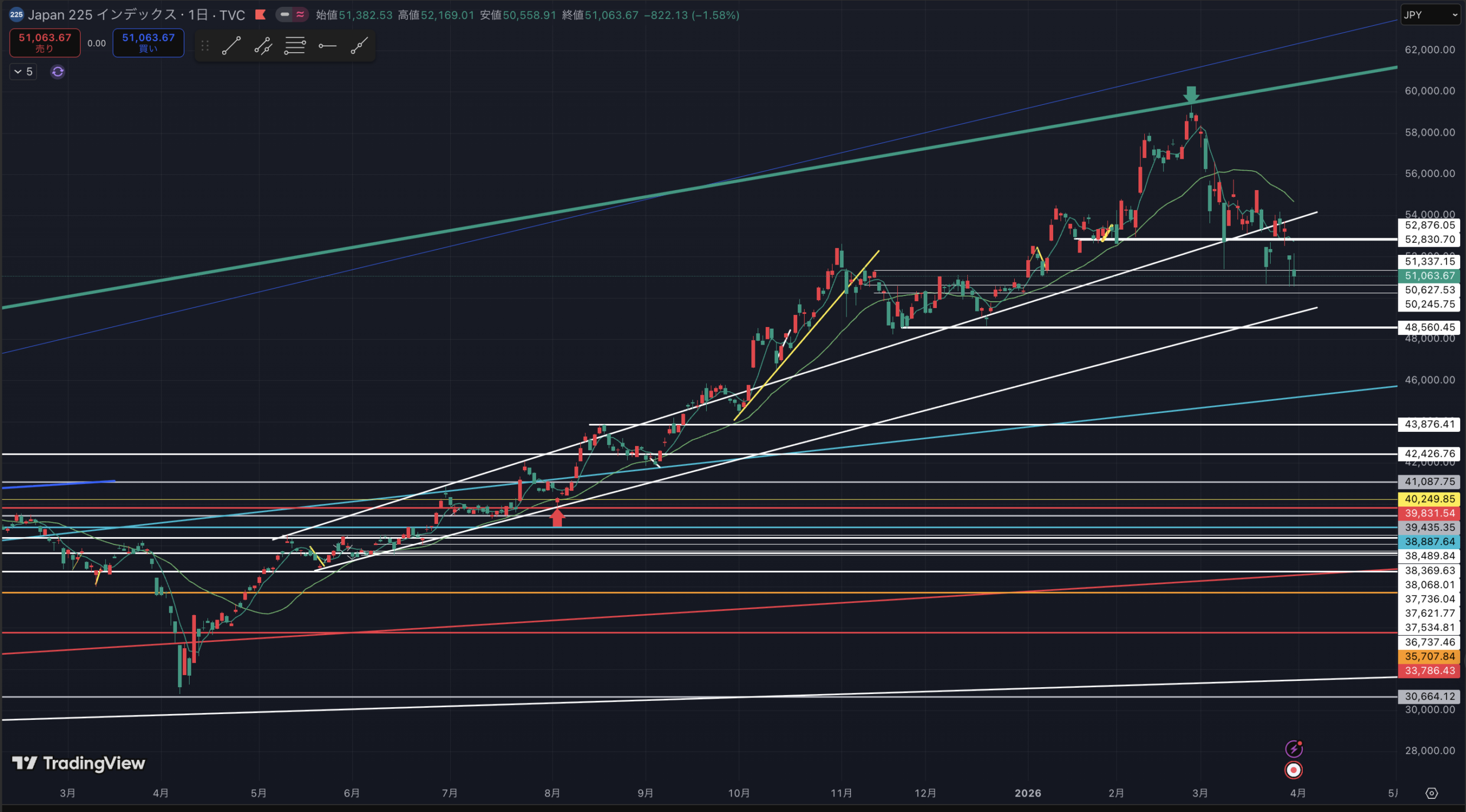
Task: Click the red 売り sell button
Action: [45, 43]
